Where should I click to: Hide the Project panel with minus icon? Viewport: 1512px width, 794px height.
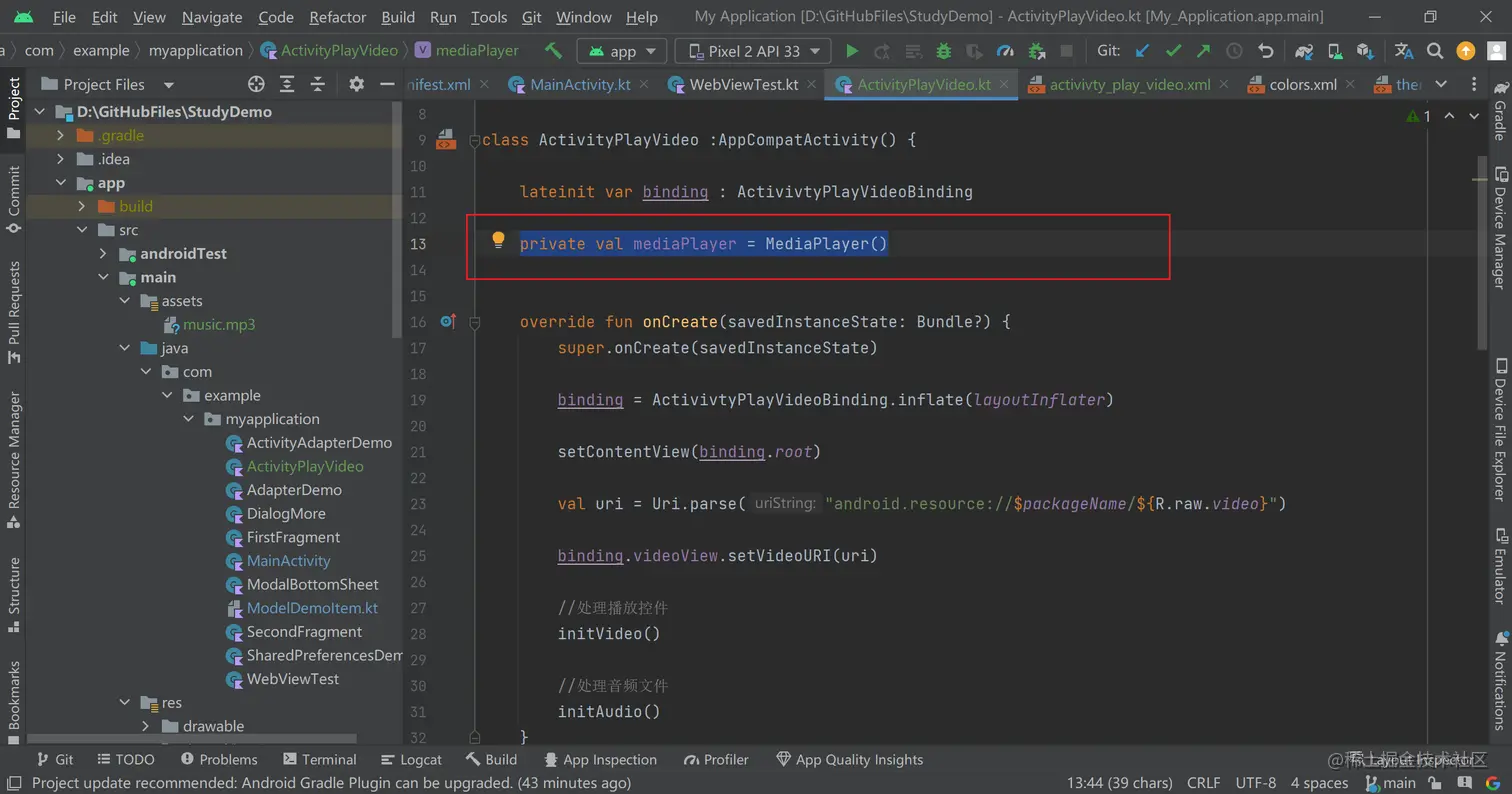[387, 84]
